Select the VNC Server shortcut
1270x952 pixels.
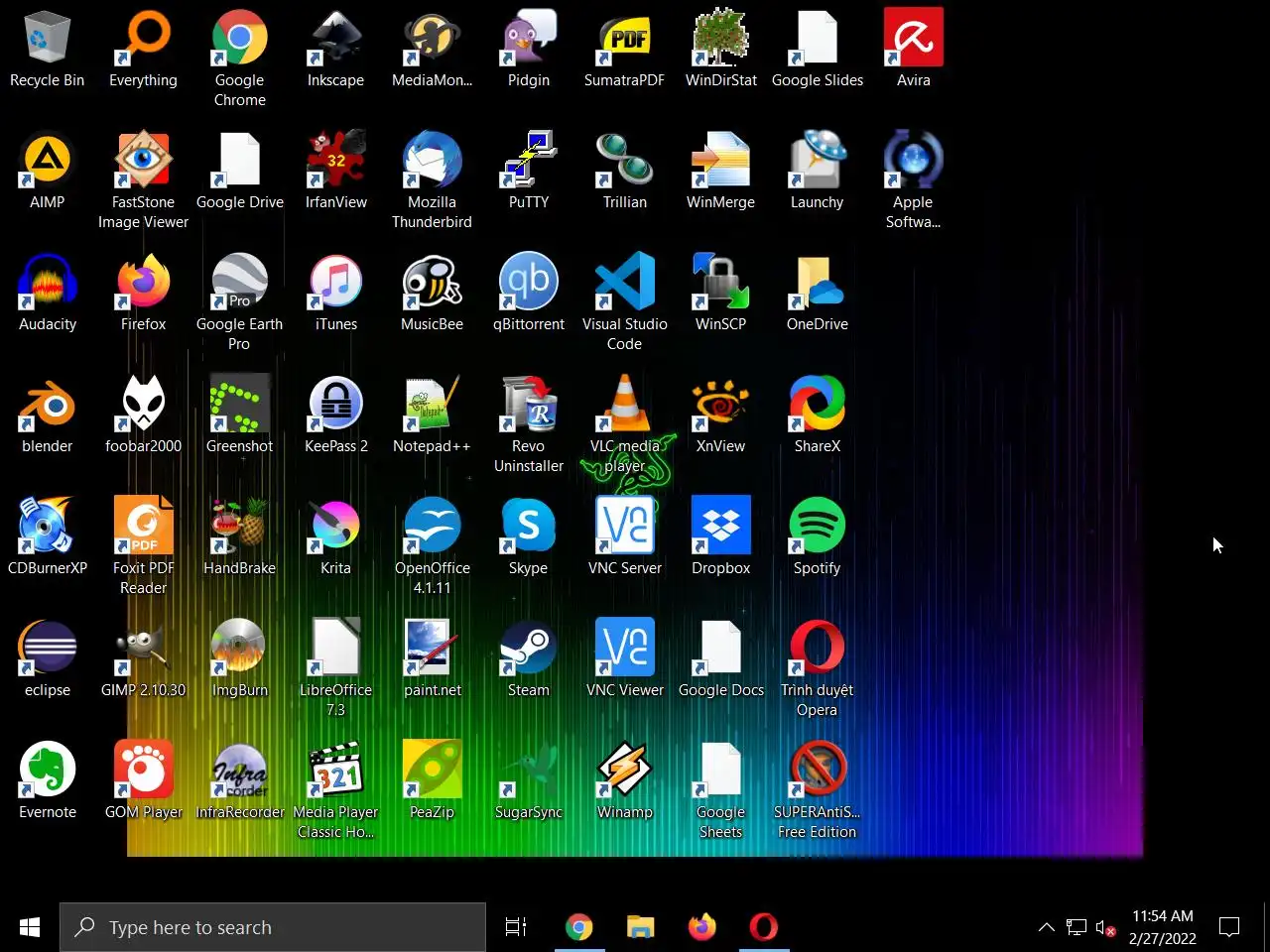click(624, 527)
